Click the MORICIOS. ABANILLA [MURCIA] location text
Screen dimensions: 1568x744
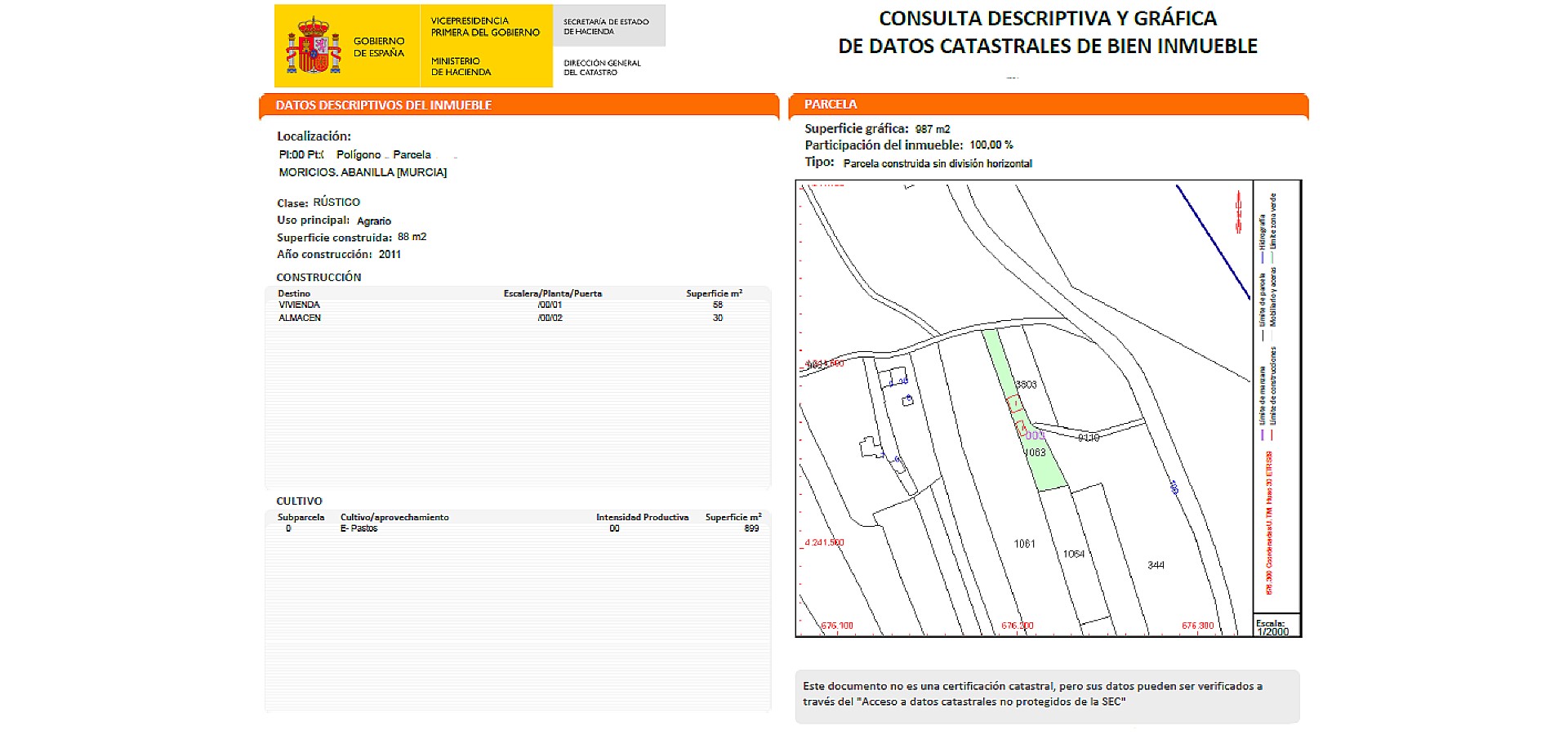[x=363, y=172]
